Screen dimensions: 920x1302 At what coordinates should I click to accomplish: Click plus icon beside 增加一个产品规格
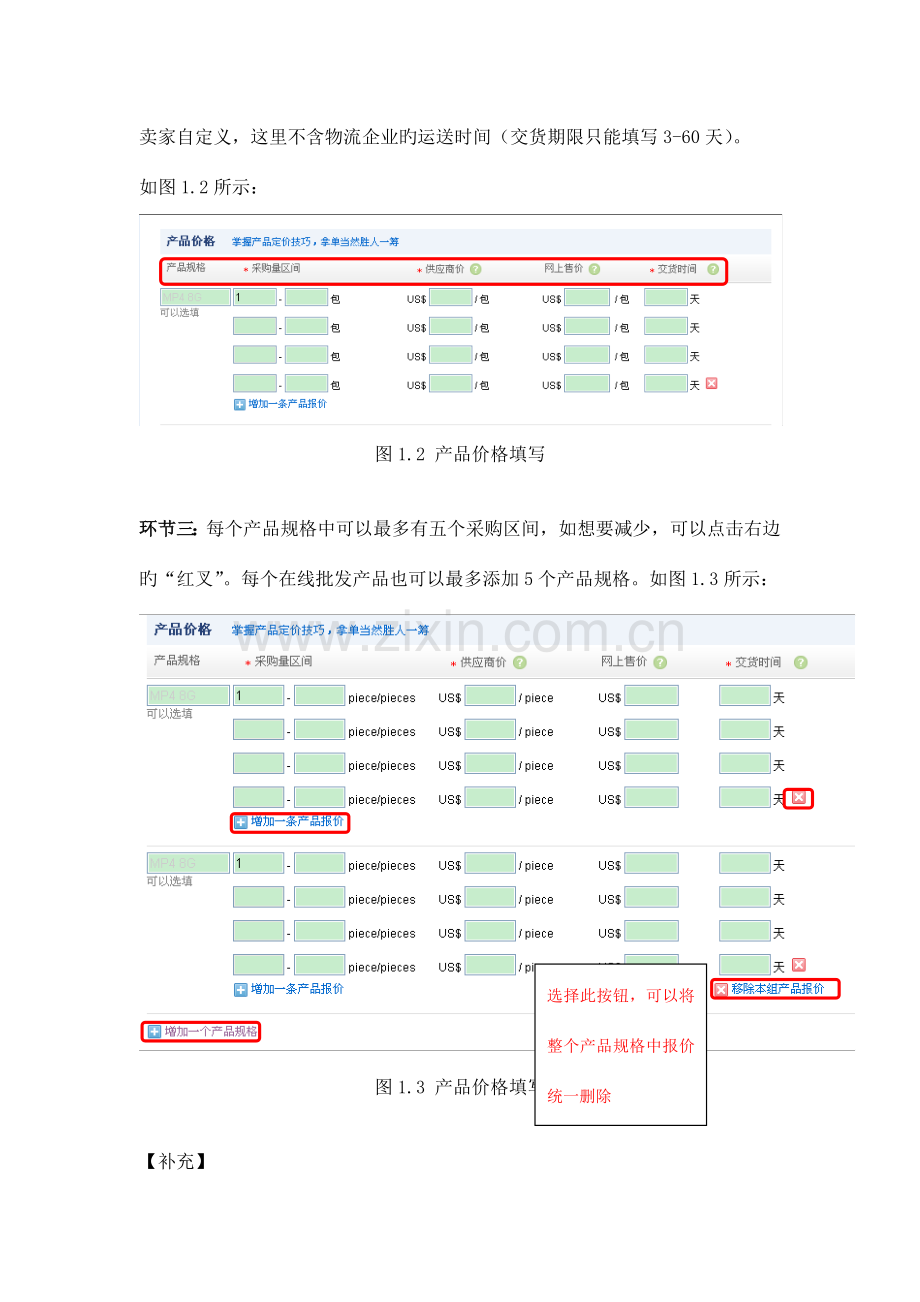click(154, 1031)
